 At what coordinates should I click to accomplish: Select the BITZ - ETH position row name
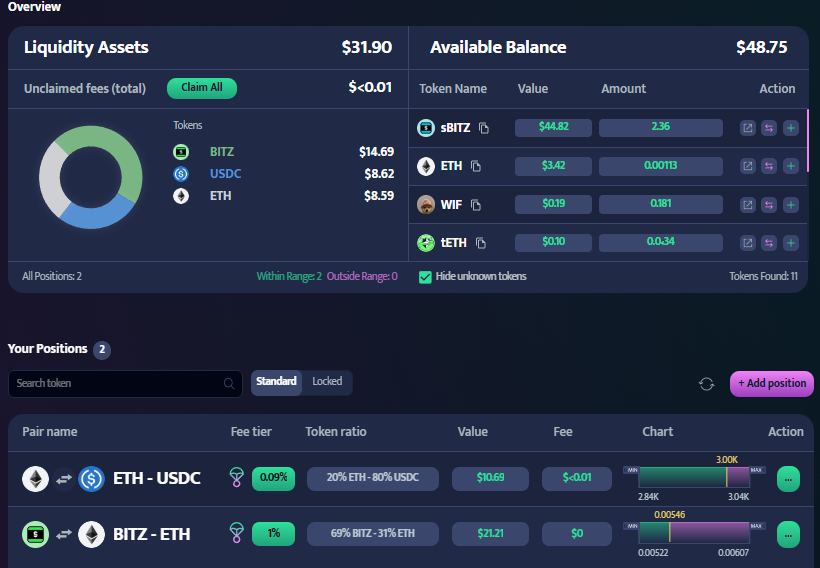coord(152,535)
